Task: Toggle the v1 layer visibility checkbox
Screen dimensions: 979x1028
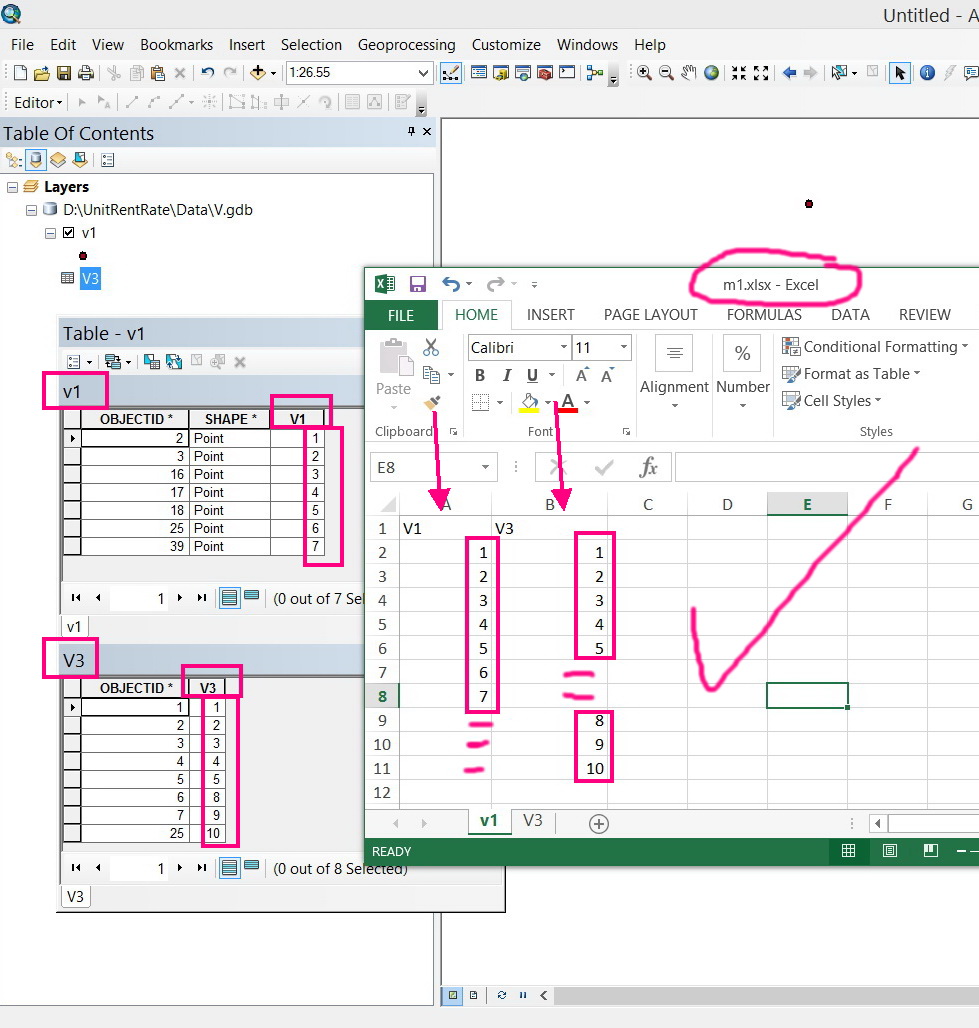Action: (x=69, y=233)
